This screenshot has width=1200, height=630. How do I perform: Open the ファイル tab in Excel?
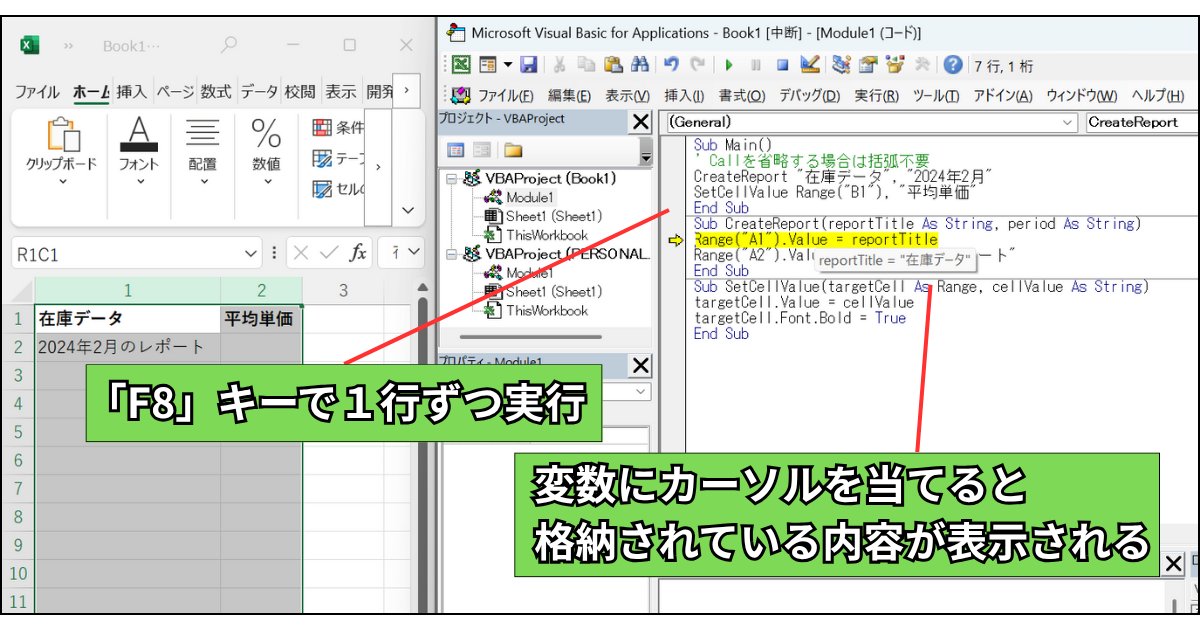37,92
